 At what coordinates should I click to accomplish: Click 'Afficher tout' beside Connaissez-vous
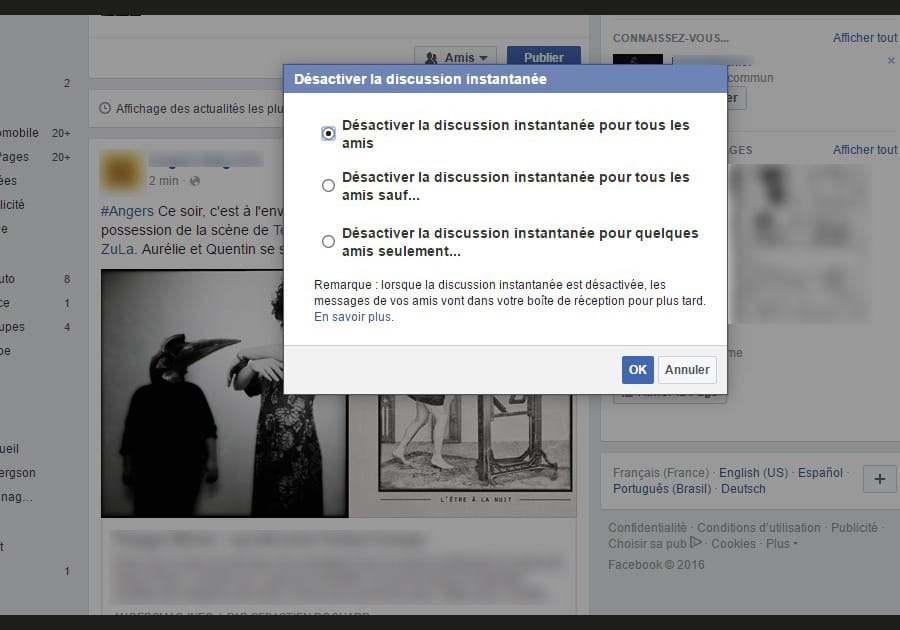coord(865,38)
